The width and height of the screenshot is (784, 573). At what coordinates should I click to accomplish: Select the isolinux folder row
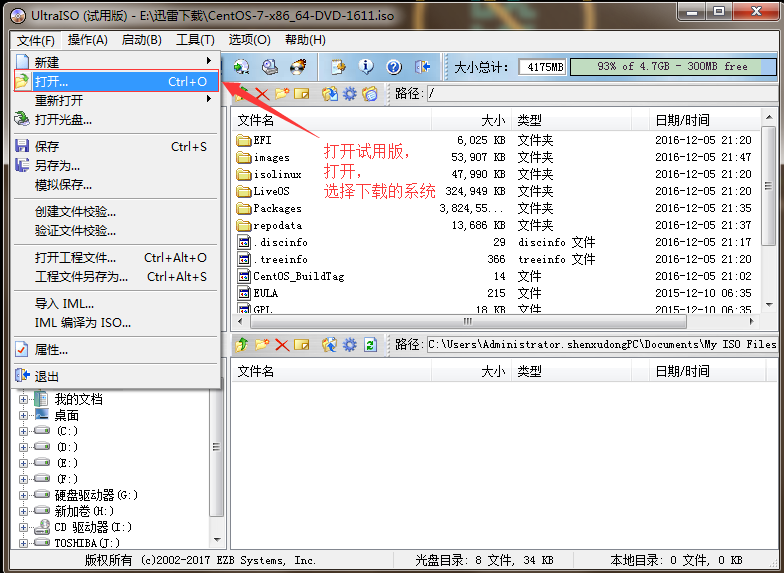pyautogui.click(x=496, y=174)
